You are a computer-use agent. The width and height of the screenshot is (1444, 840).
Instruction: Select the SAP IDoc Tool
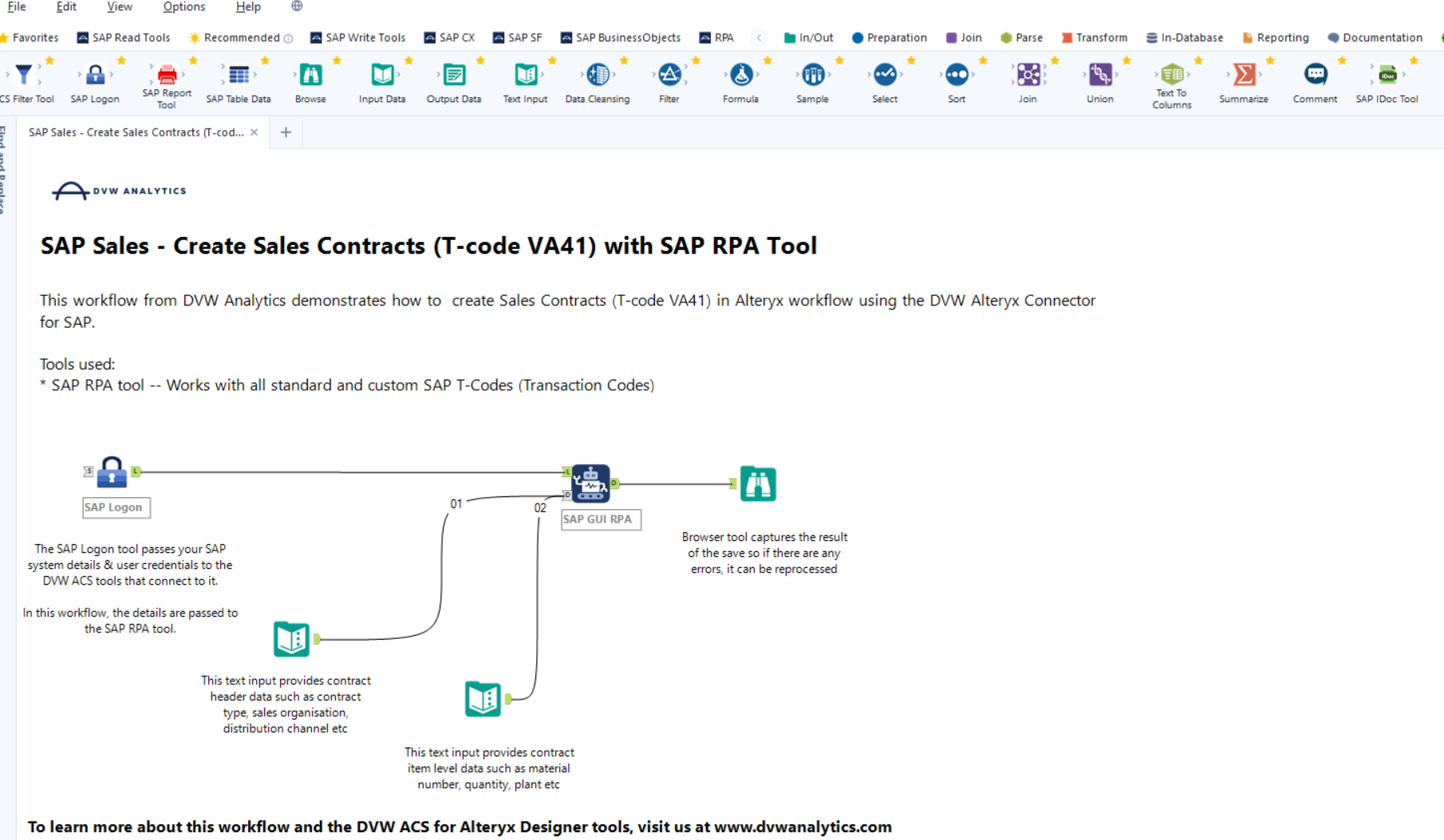1387,76
